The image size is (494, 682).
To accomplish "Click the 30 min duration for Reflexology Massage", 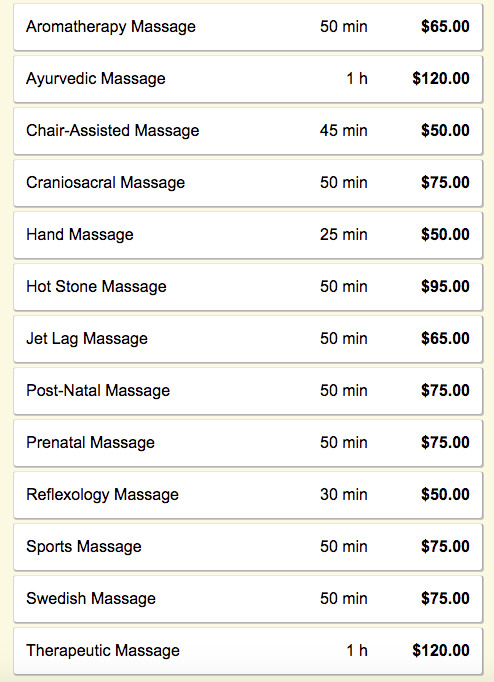I will click(x=344, y=495).
